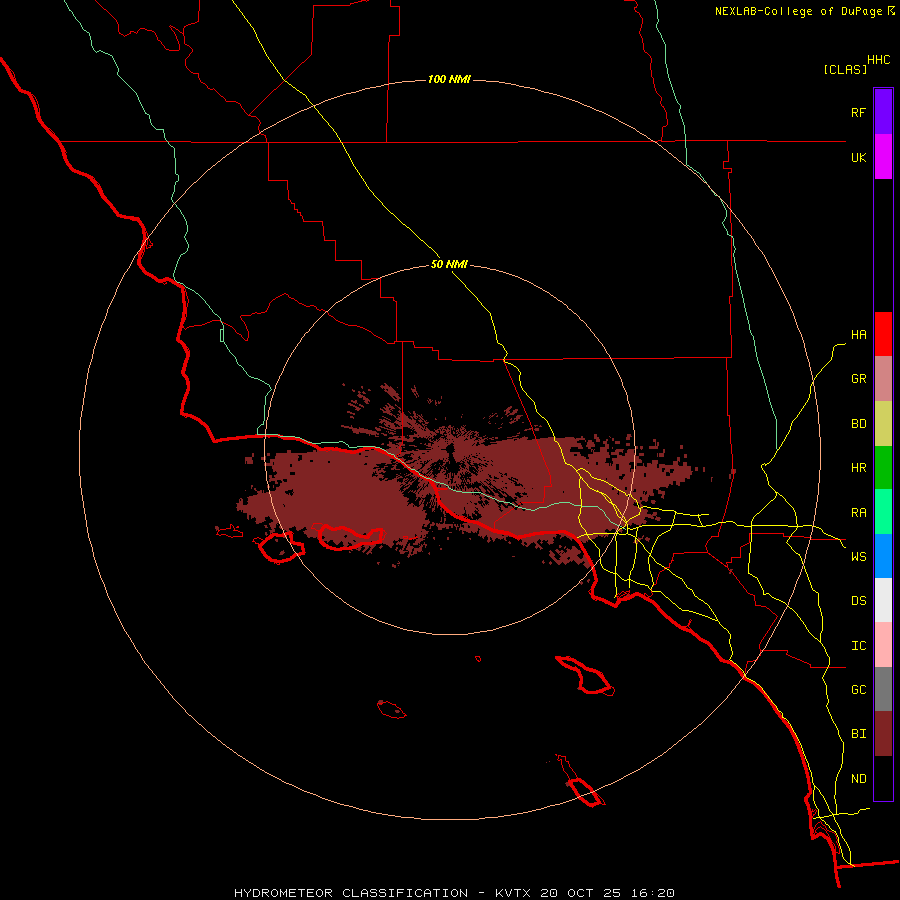The width and height of the screenshot is (900, 900).
Task: Click the "GC" legend label
Action: tap(858, 690)
